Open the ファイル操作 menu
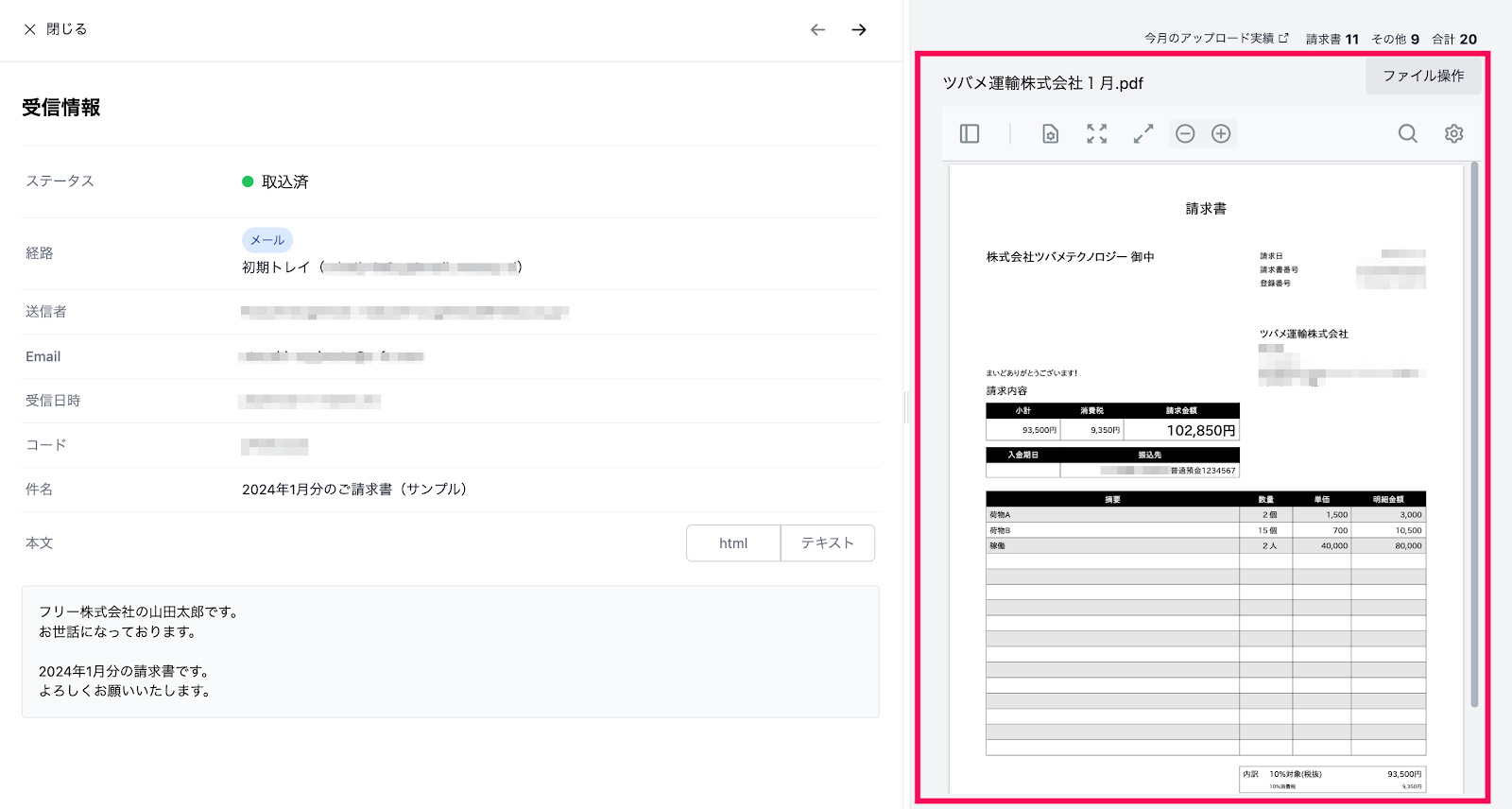The width and height of the screenshot is (1512, 809). [x=1423, y=76]
